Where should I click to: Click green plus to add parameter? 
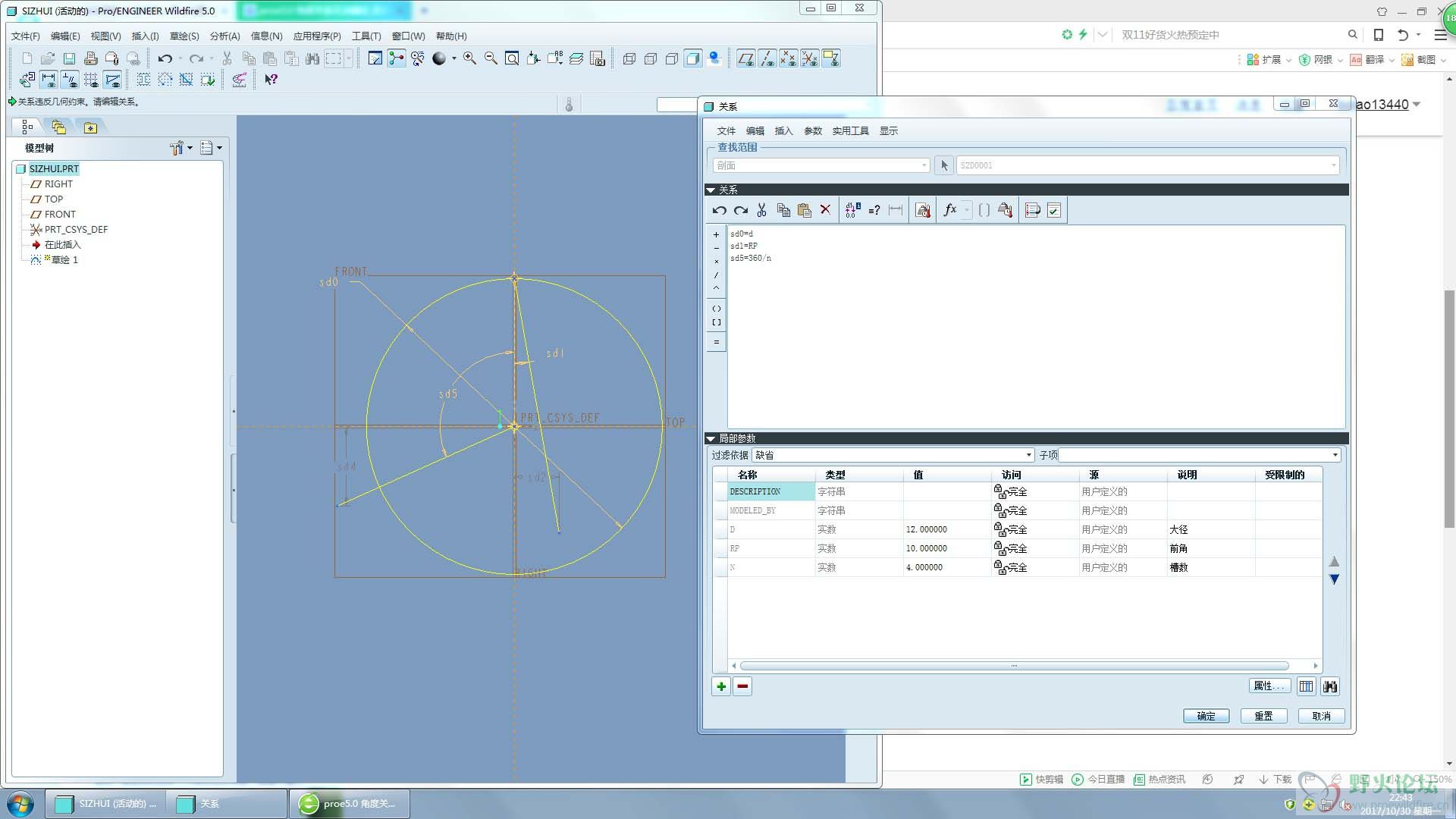pos(721,686)
